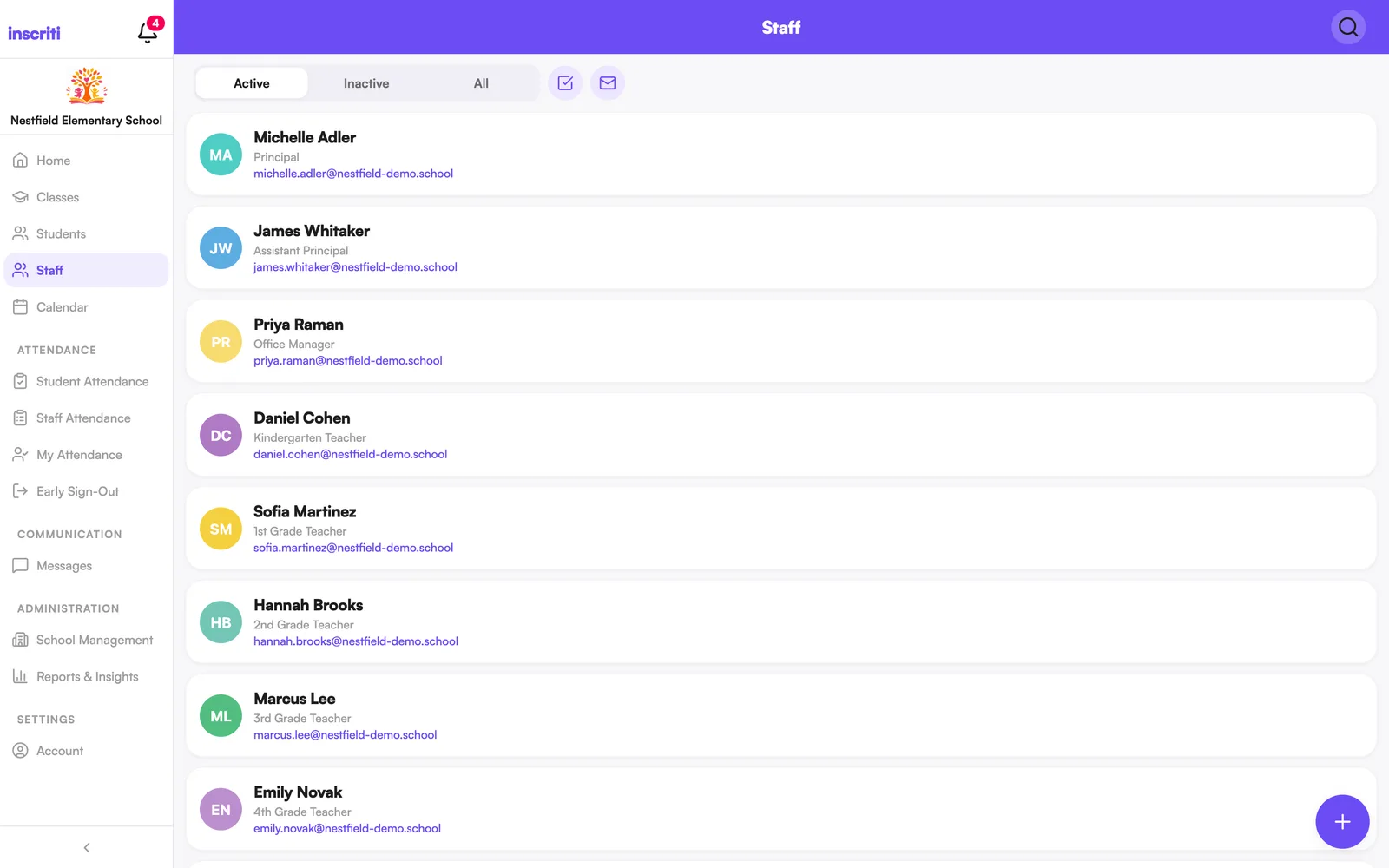Select Staff in sidebar
1389x868 pixels.
[x=87, y=270]
